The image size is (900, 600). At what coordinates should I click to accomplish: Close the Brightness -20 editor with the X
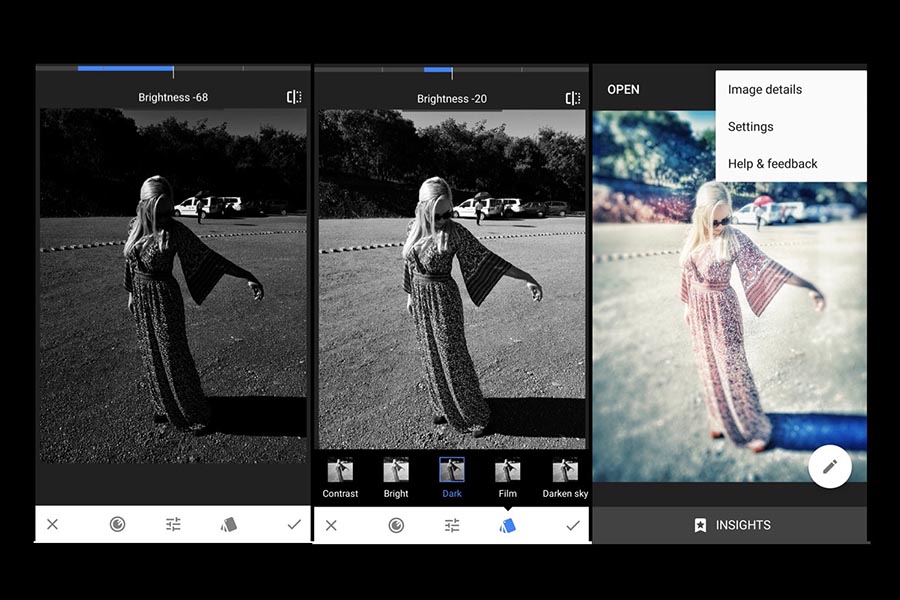tap(331, 525)
